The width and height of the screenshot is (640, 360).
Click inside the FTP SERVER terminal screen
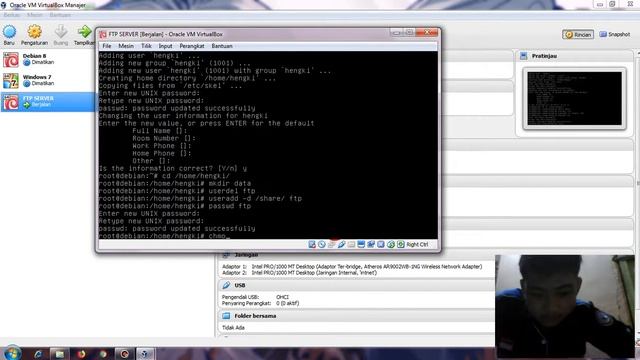268,145
